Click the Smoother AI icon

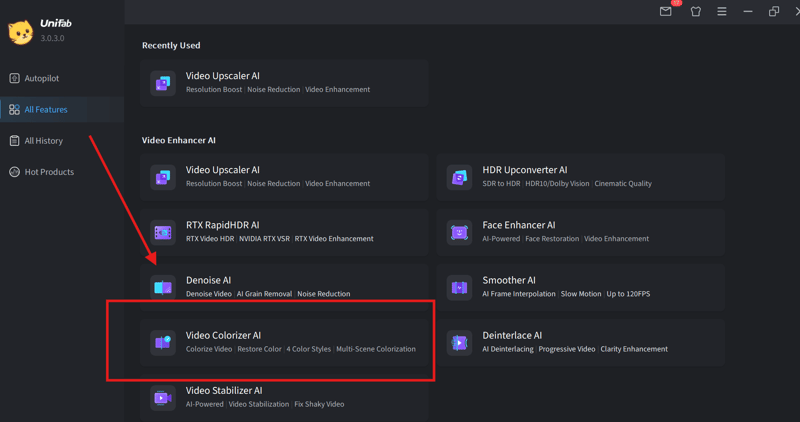(459, 287)
